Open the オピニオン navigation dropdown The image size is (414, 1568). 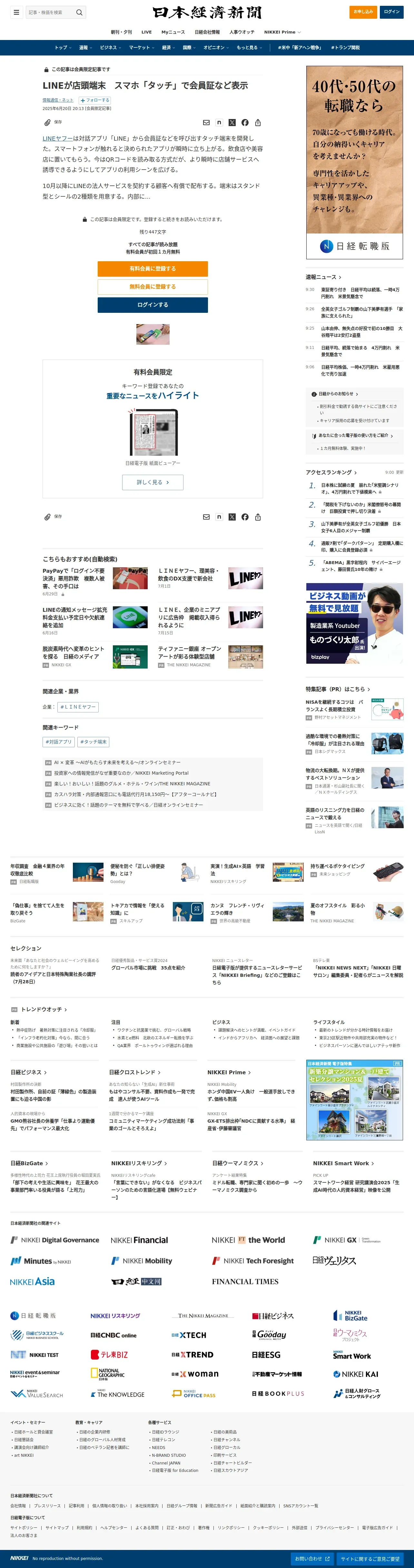pos(216,47)
